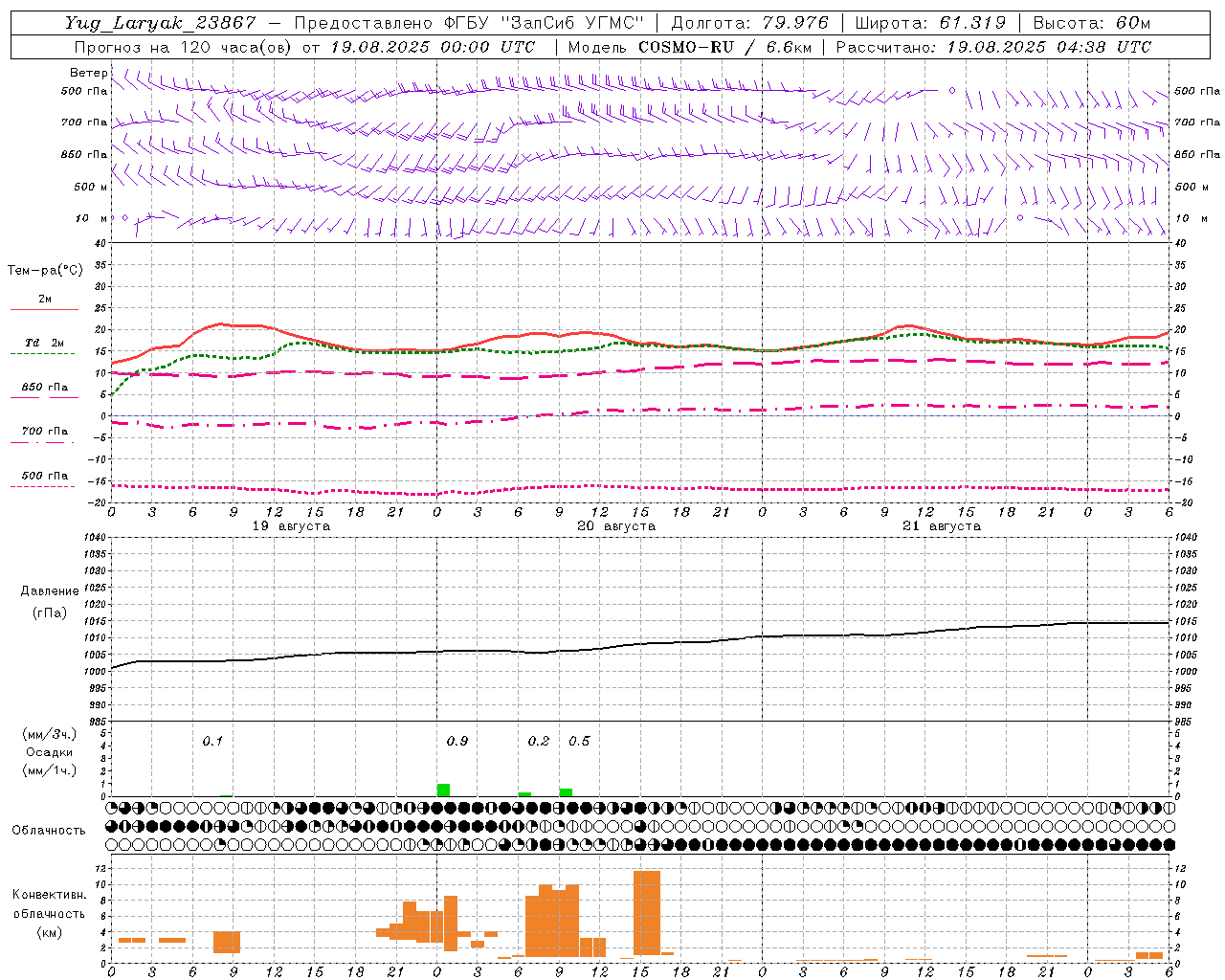Viewport: 1225px width, 980px height.
Task: Click the Осадки precipitation label
Action: point(50,752)
